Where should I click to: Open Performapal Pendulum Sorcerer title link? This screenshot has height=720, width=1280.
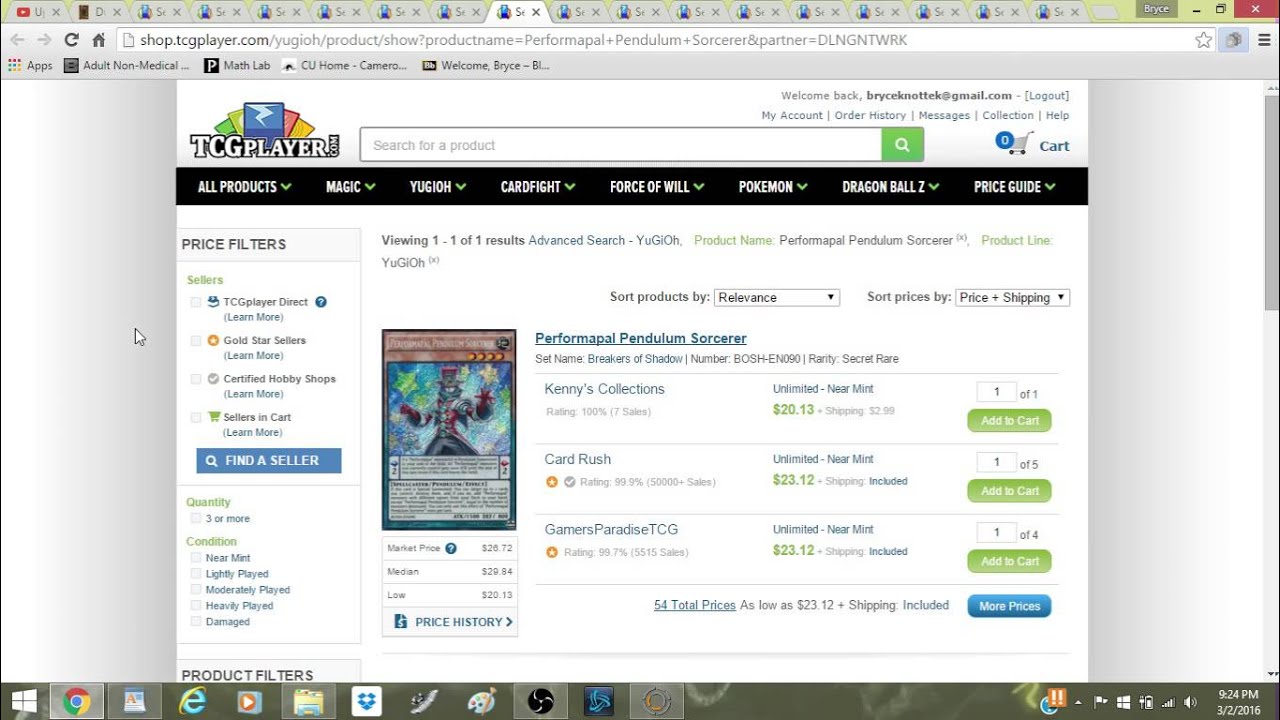[x=641, y=338]
